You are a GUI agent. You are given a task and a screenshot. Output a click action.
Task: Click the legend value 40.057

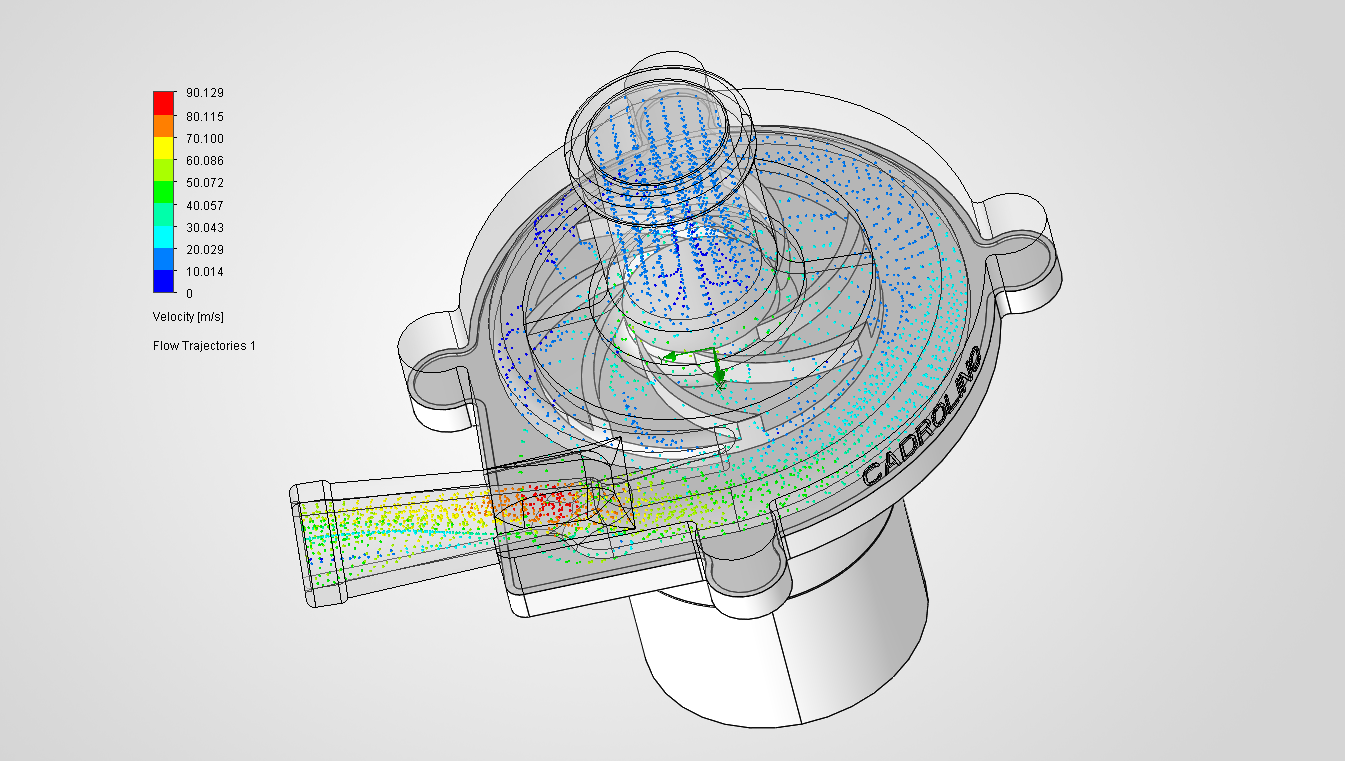pyautogui.click(x=204, y=205)
